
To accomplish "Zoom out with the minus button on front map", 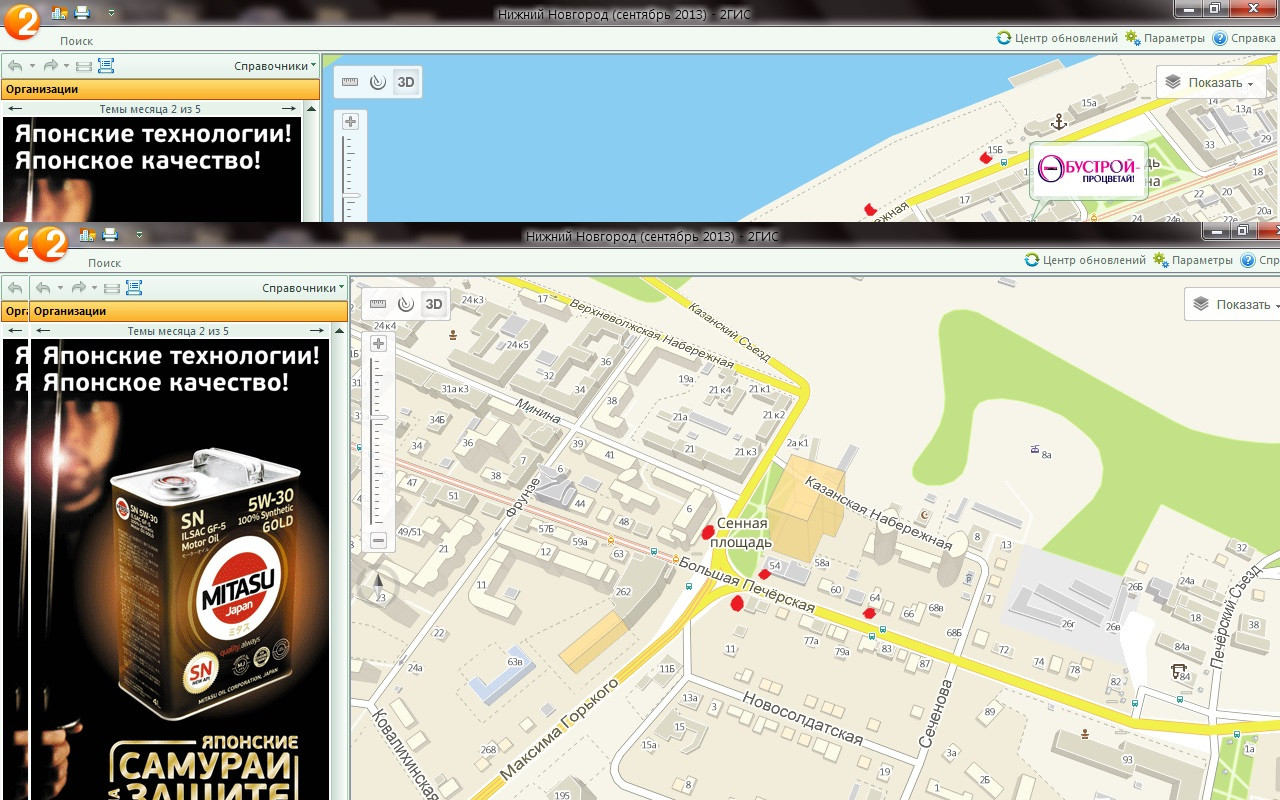I will (378, 541).
